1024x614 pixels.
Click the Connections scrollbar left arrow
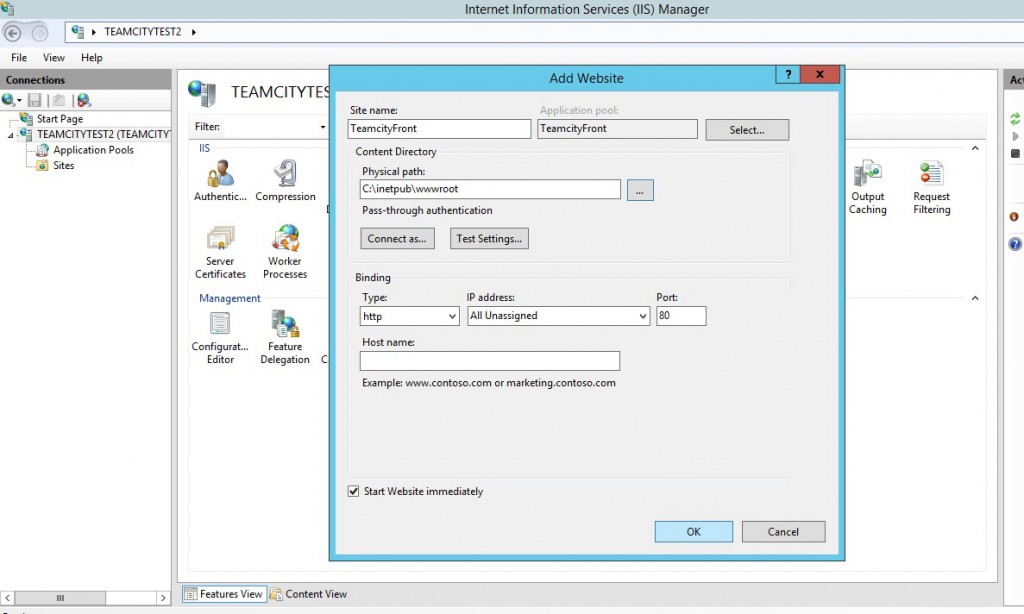click(x=8, y=598)
